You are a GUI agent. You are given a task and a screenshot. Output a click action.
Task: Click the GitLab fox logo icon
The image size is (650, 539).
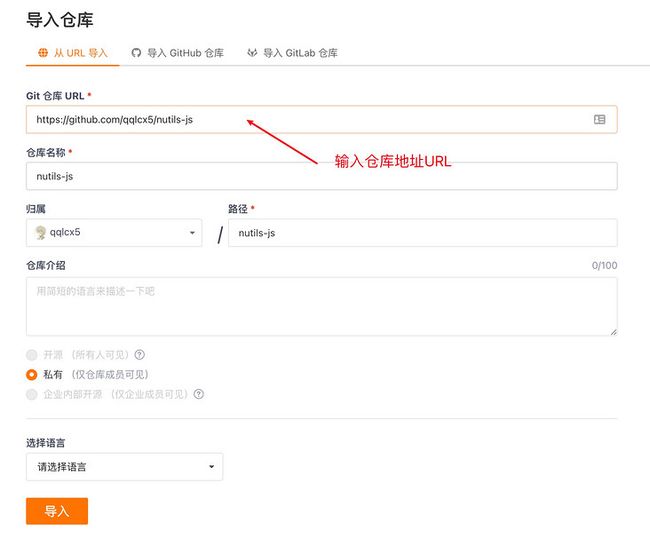(x=252, y=53)
